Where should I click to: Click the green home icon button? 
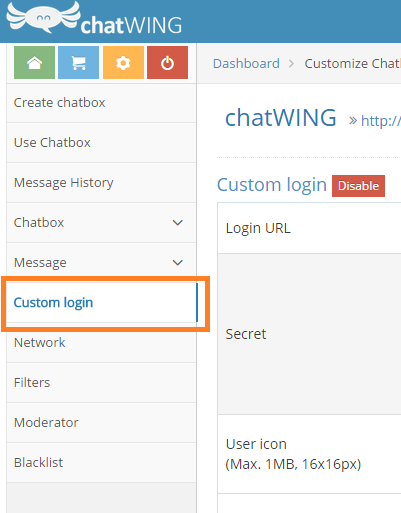tap(34, 63)
